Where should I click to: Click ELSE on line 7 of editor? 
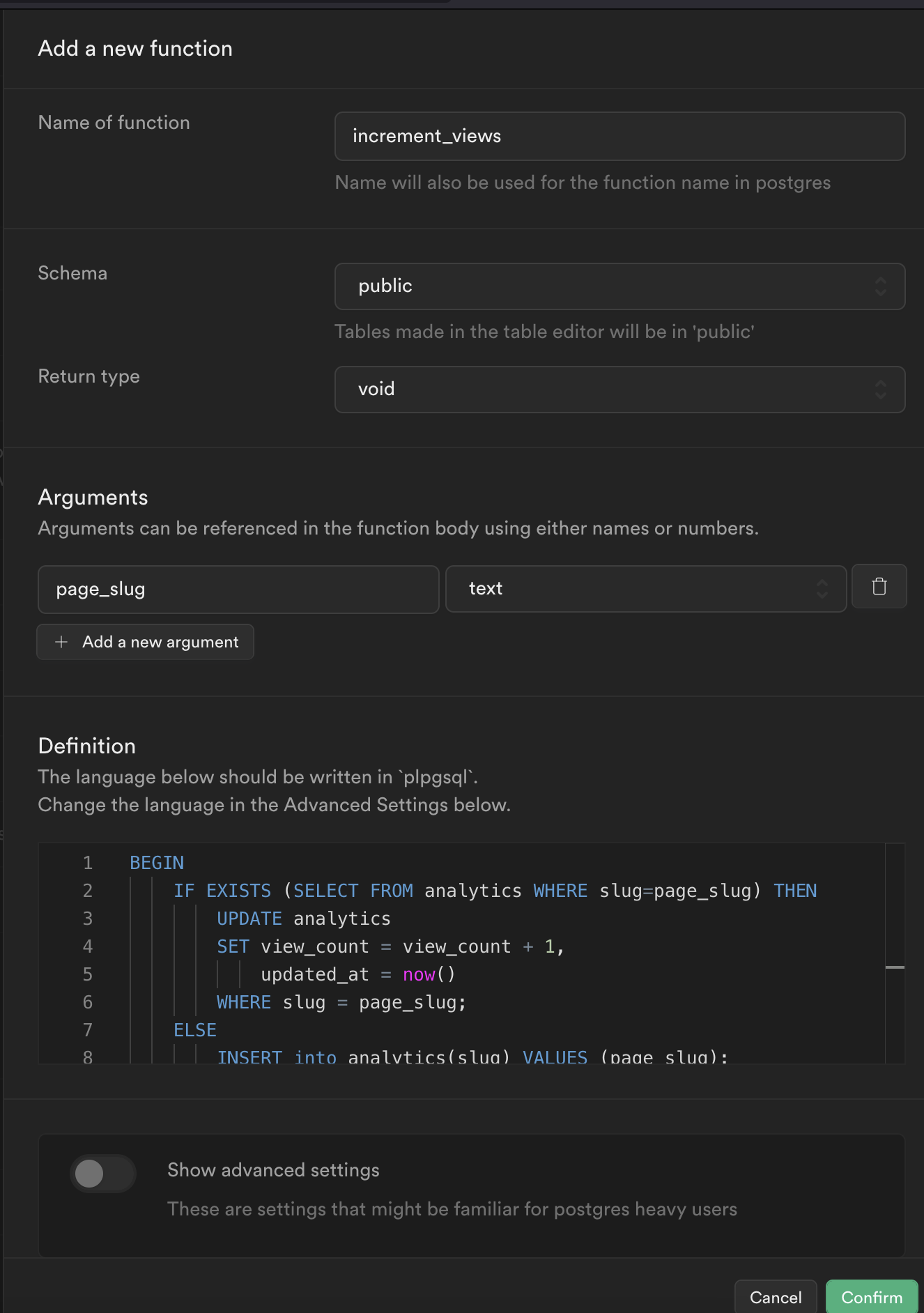point(195,1030)
